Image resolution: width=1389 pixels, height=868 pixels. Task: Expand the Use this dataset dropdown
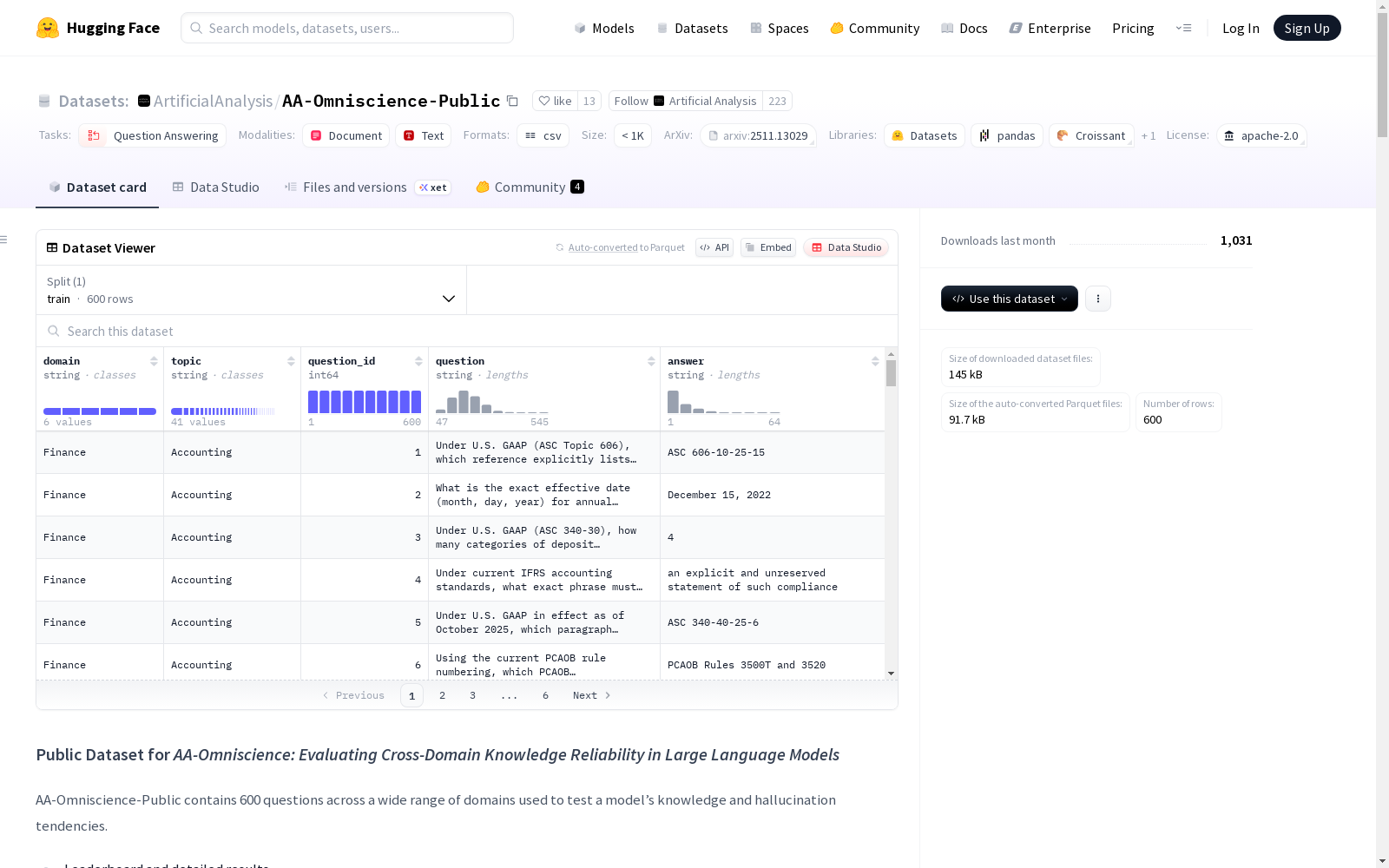point(1010,299)
